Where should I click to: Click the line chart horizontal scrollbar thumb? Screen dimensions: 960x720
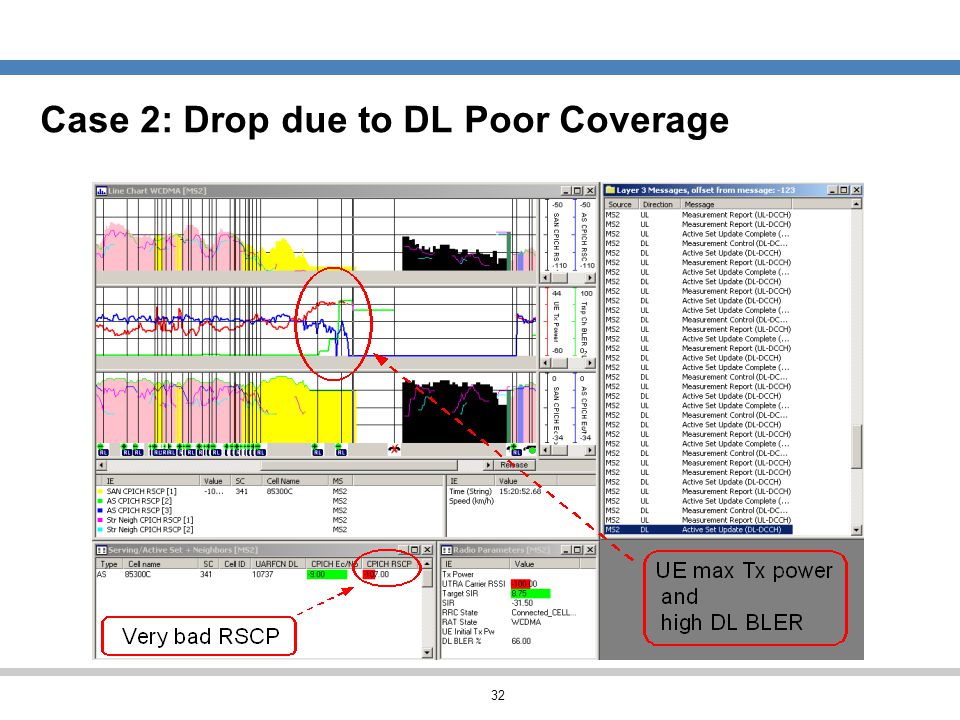[x=359, y=466]
